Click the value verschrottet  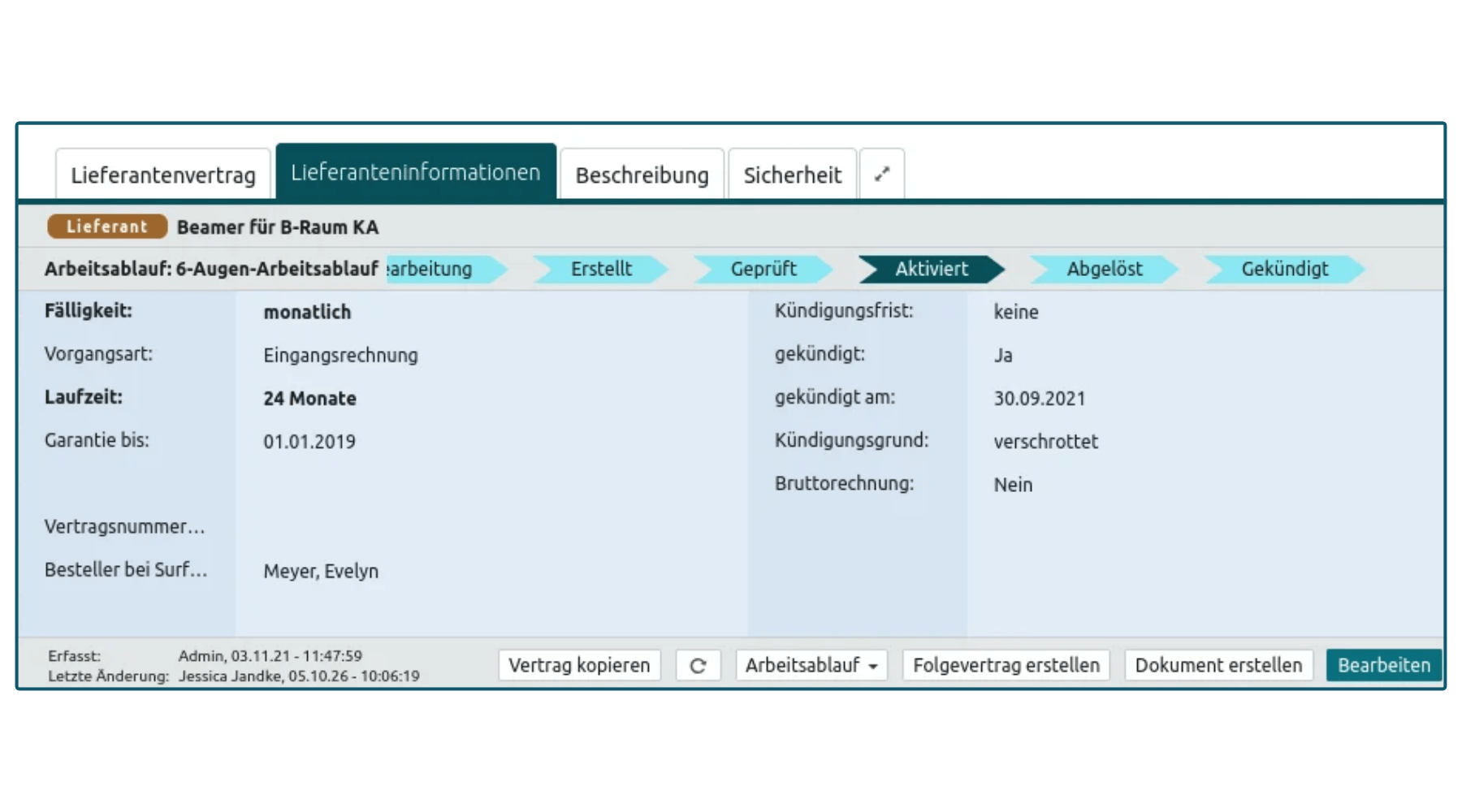point(1046,442)
